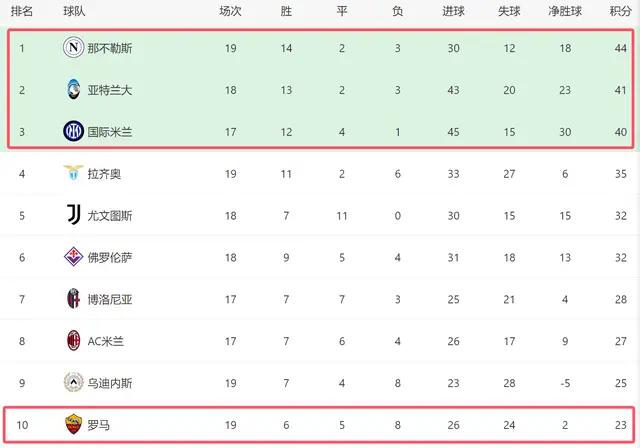Click the Inter Milan badge icon
Screen dimensions: 640x448
(x=73, y=131)
